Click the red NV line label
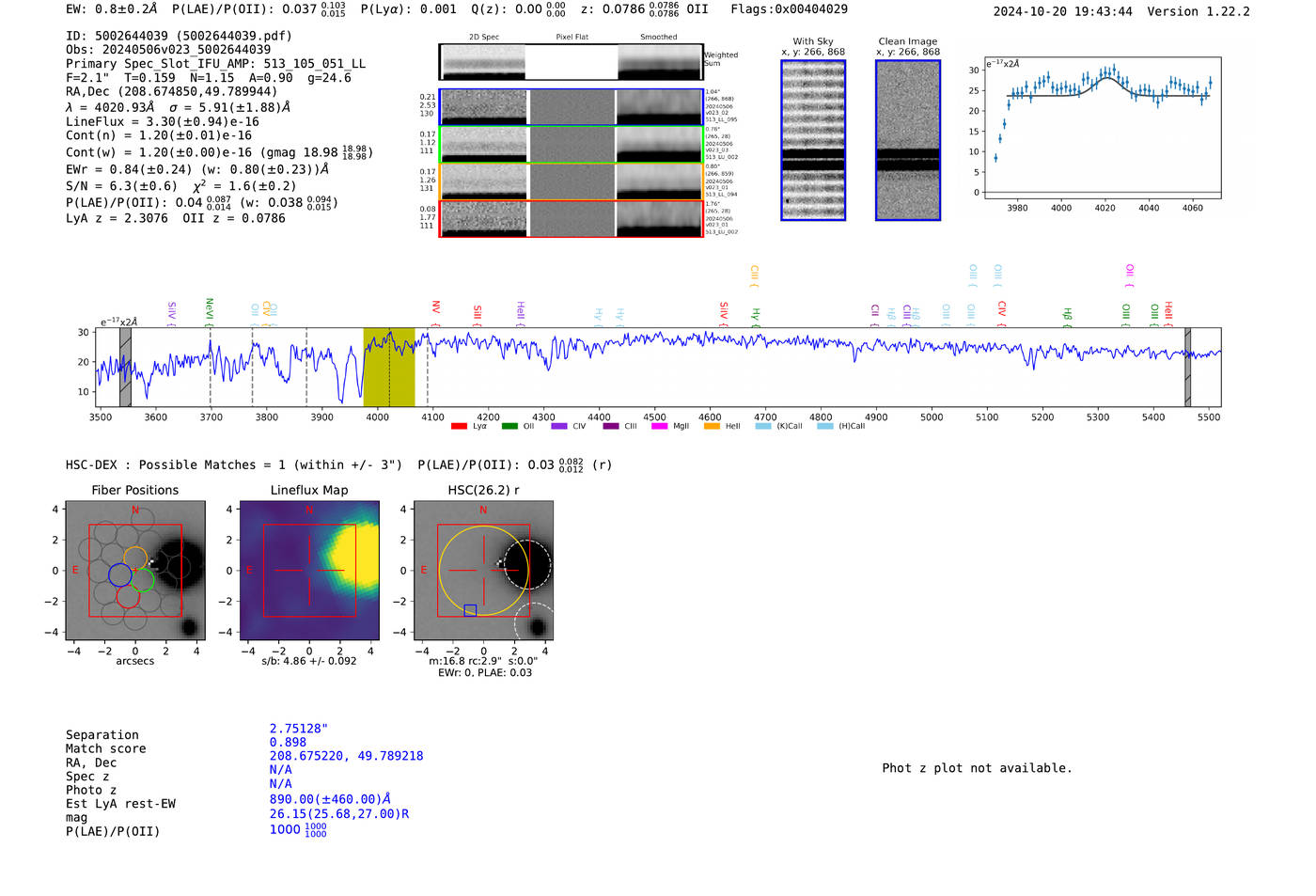Image resolution: width=1316 pixels, height=896 pixels. tap(436, 308)
